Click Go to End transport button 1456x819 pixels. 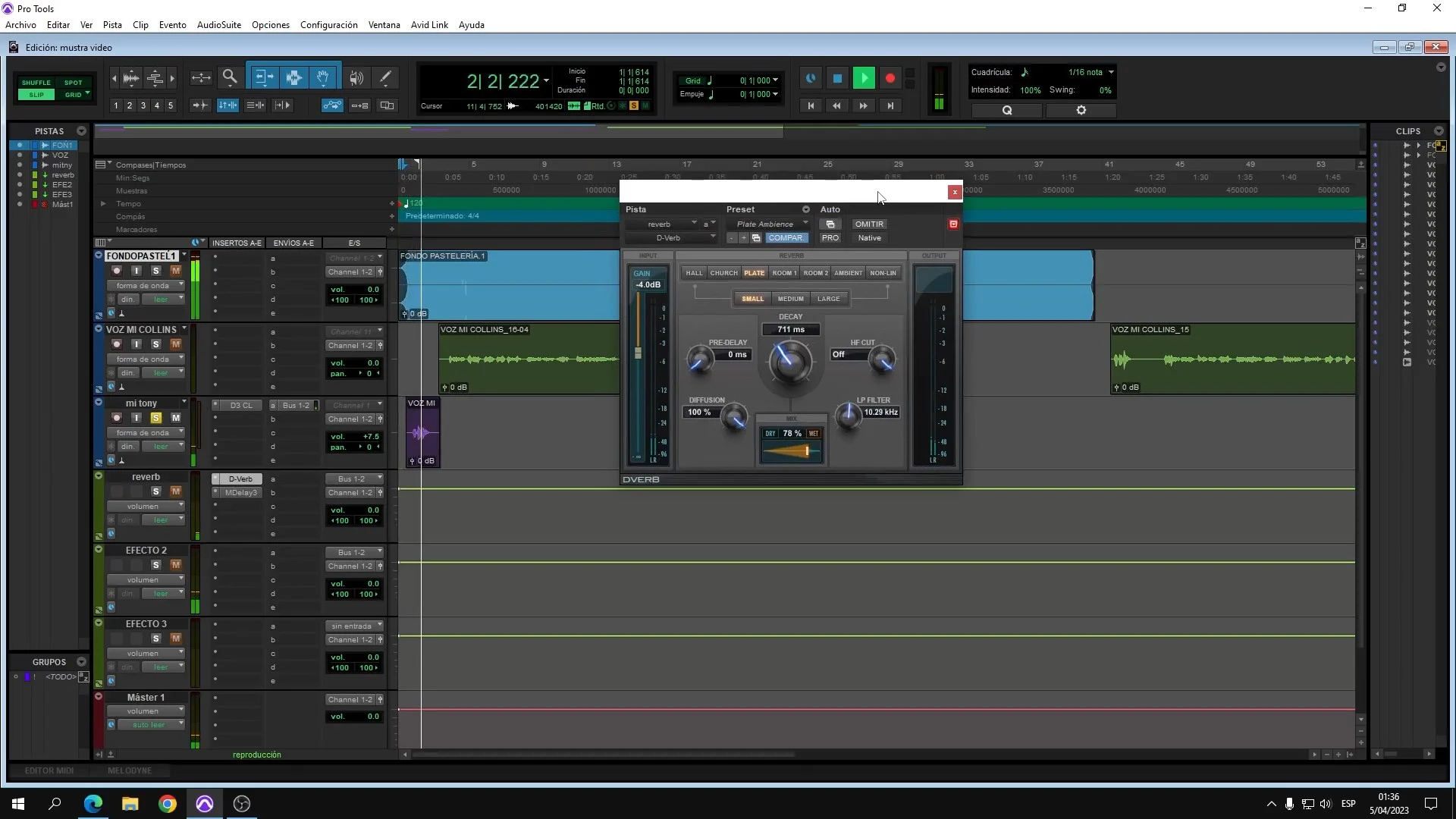coord(890,105)
